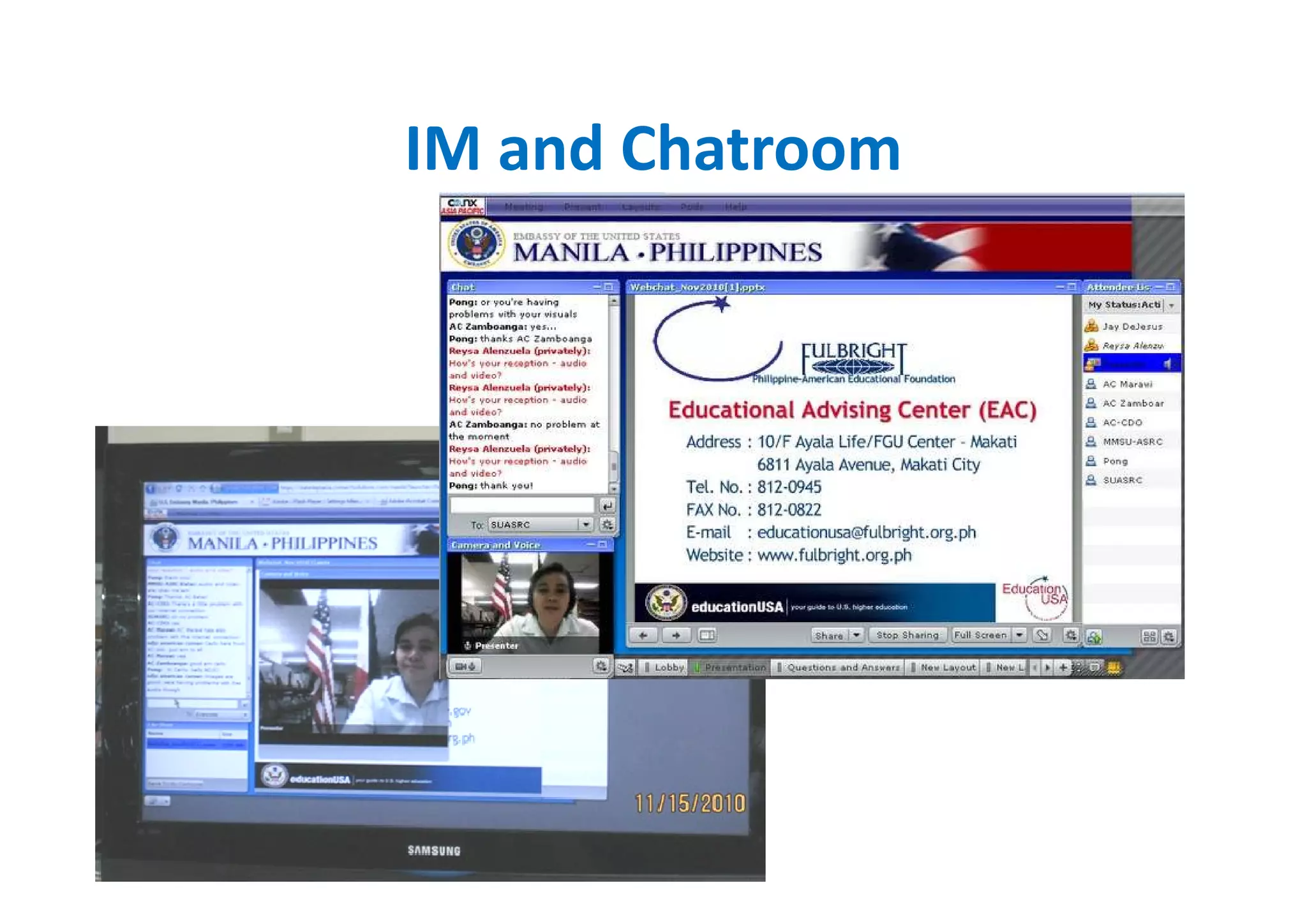This screenshot has height=924, width=1307.
Task: Click the Stop Sharing button
Action: tap(907, 635)
